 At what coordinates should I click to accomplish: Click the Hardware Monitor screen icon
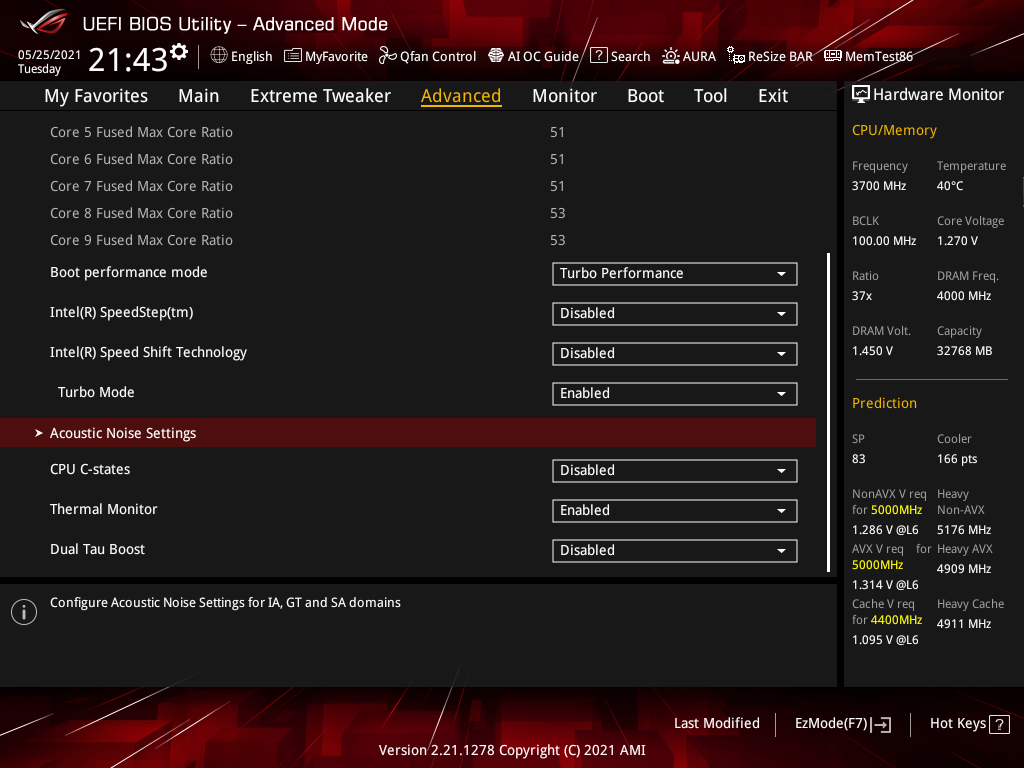[861, 95]
